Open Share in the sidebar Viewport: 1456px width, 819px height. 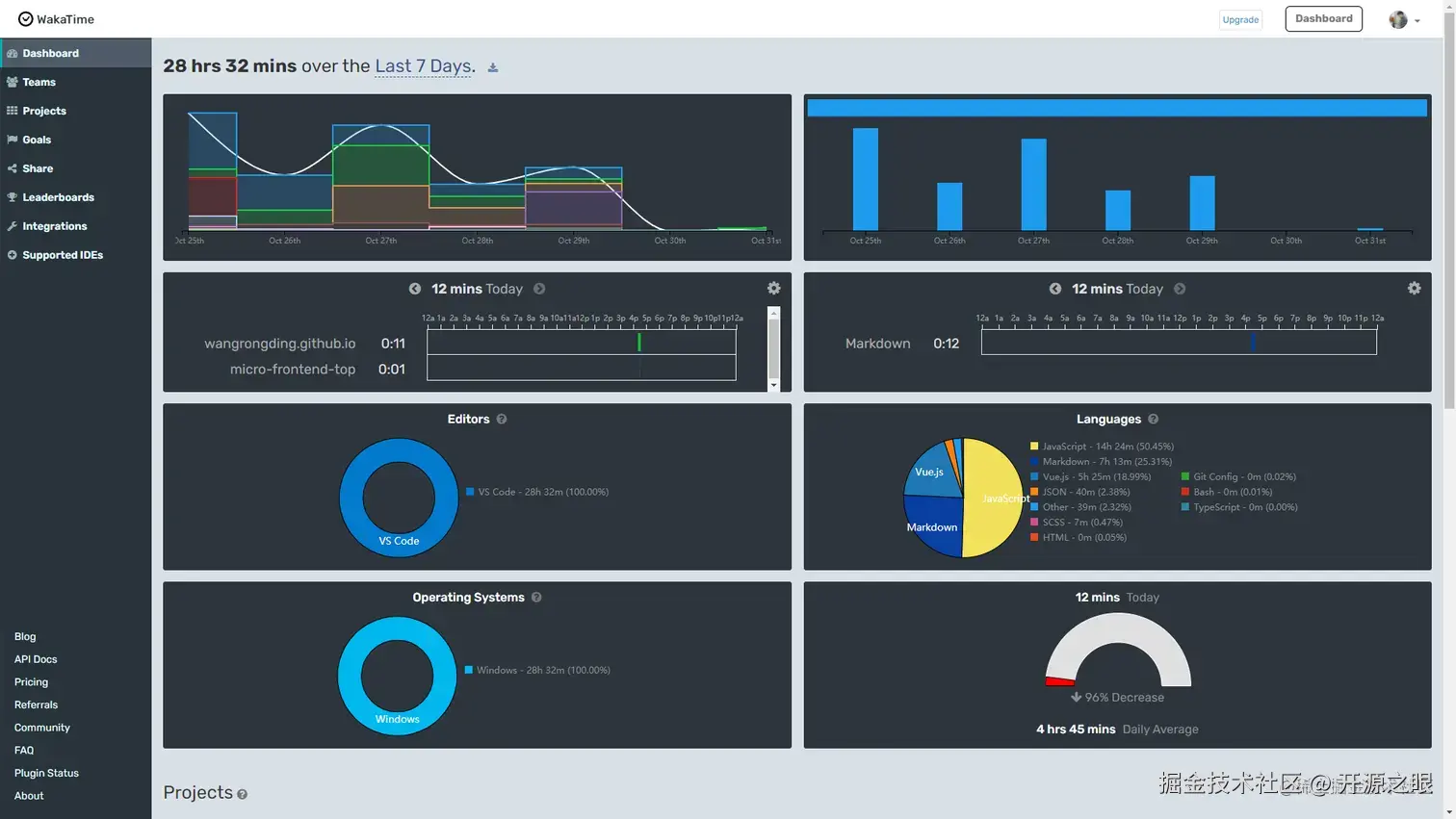pyautogui.click(x=76, y=168)
